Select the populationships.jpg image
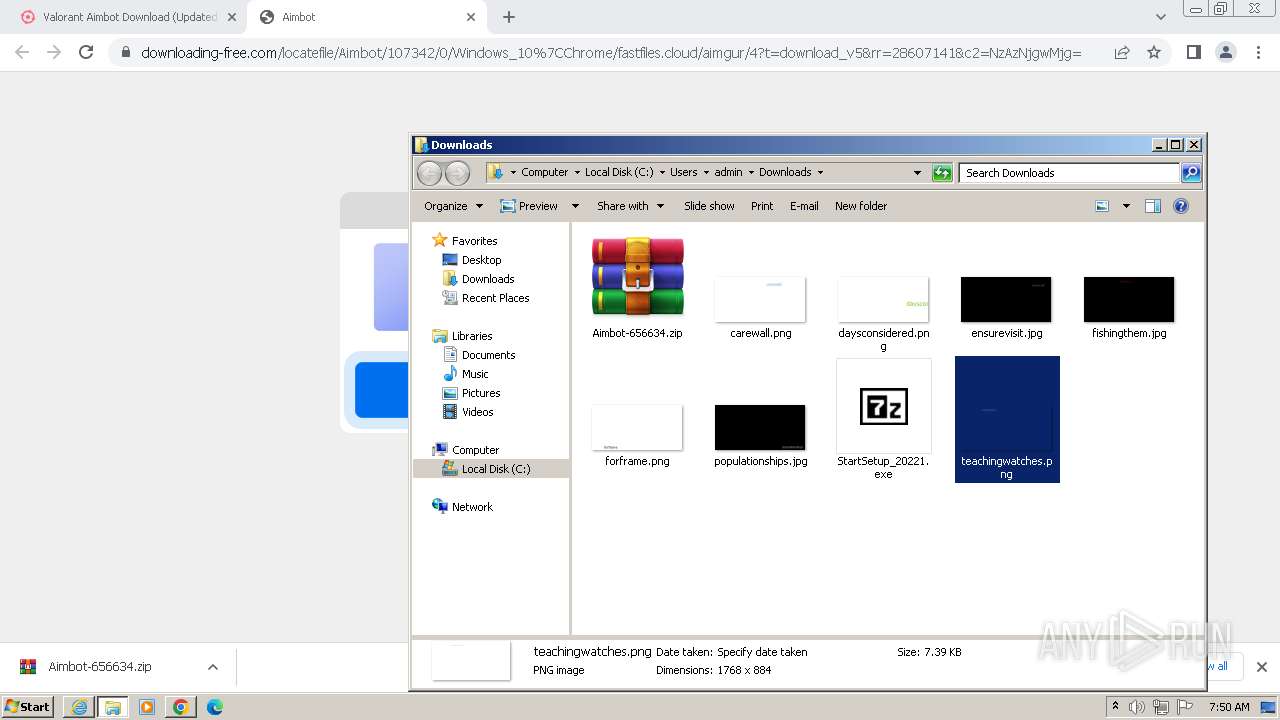Screen dimensions: 1280x720 760,427
